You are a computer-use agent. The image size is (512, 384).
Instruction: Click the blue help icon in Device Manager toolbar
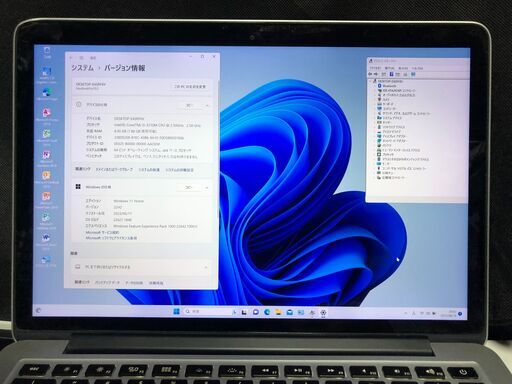391,74
